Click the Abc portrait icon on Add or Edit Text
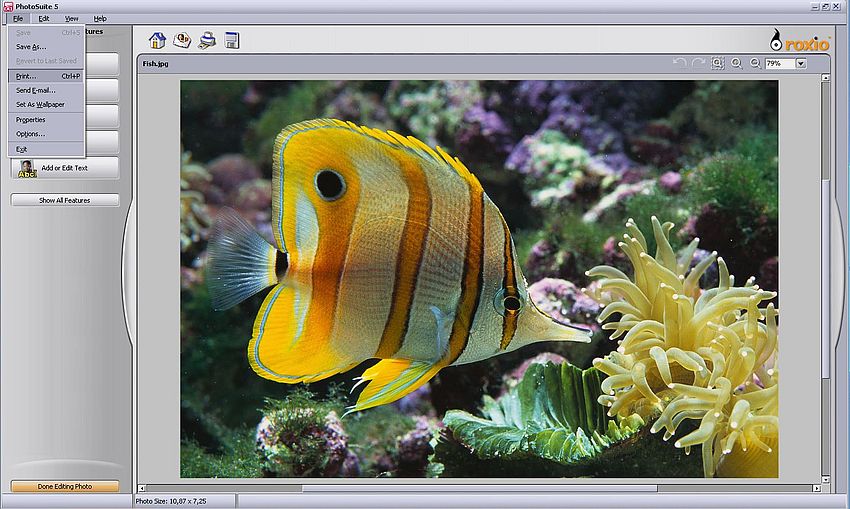 tap(27, 169)
